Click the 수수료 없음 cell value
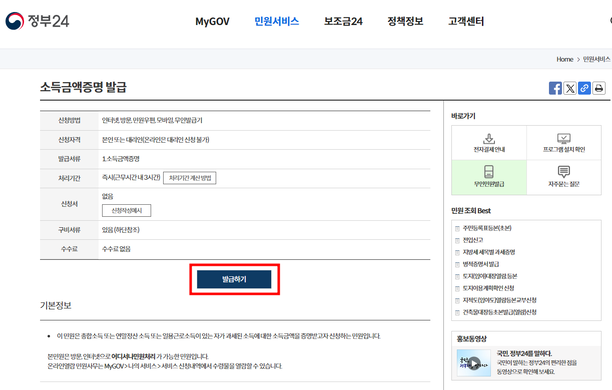Image resolution: width=612 pixels, height=390 pixels. [x=116, y=249]
